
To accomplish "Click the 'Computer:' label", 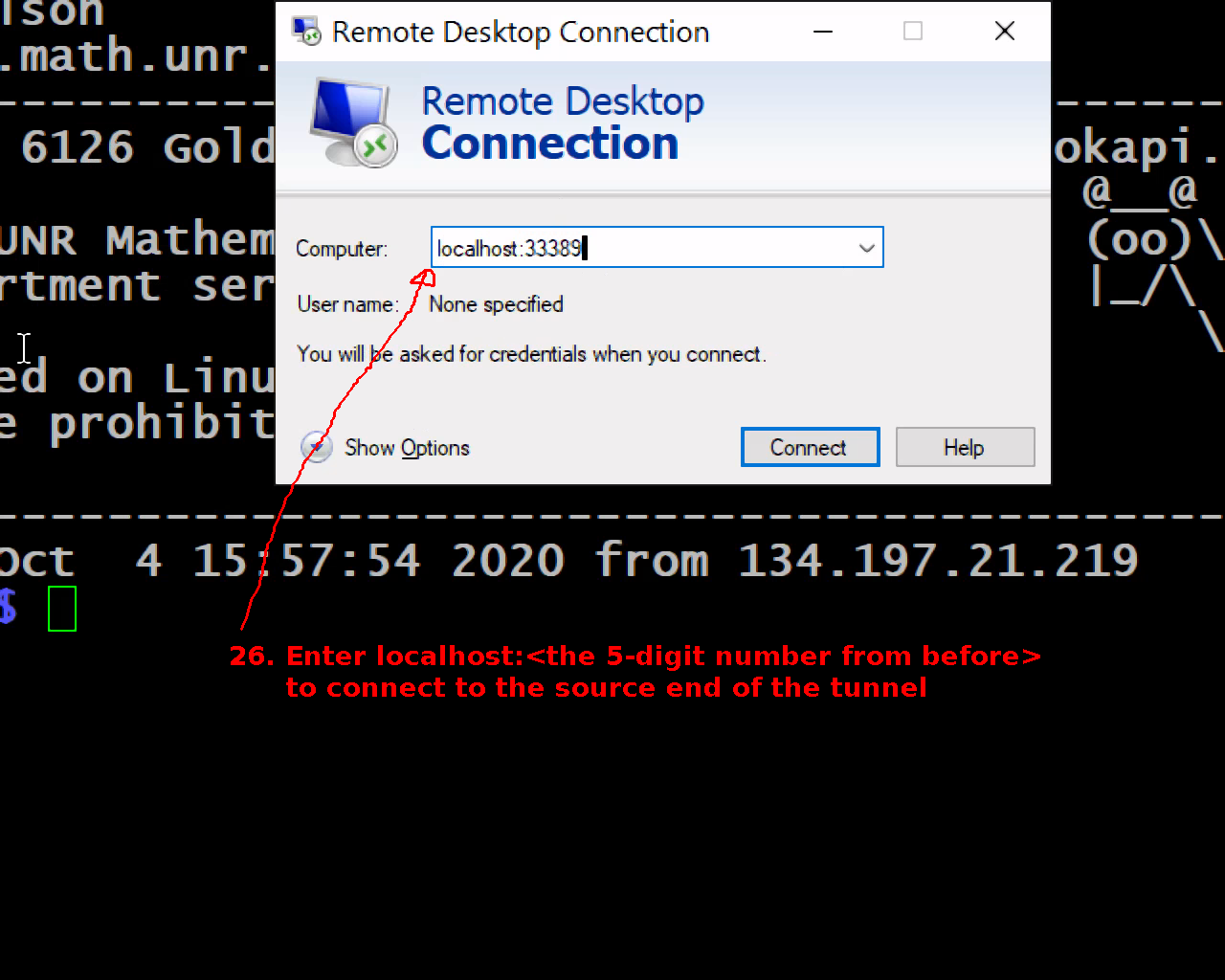I will click(x=342, y=249).
